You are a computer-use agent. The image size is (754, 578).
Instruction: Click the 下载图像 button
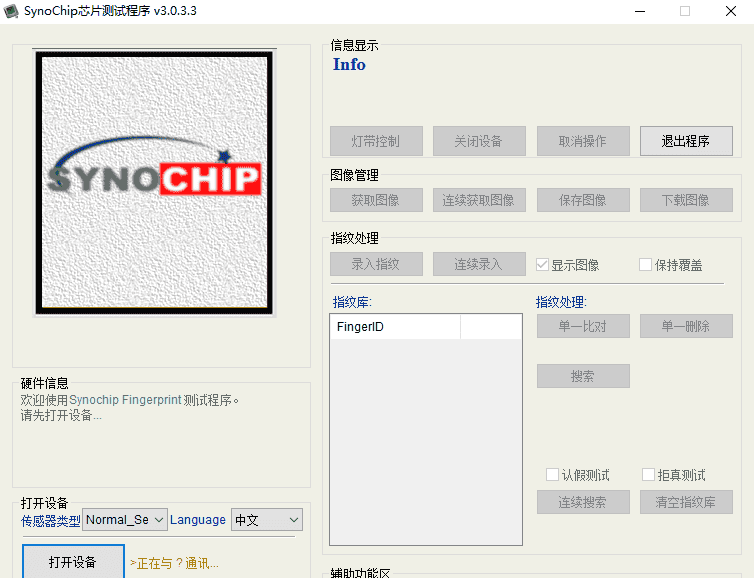(686, 200)
